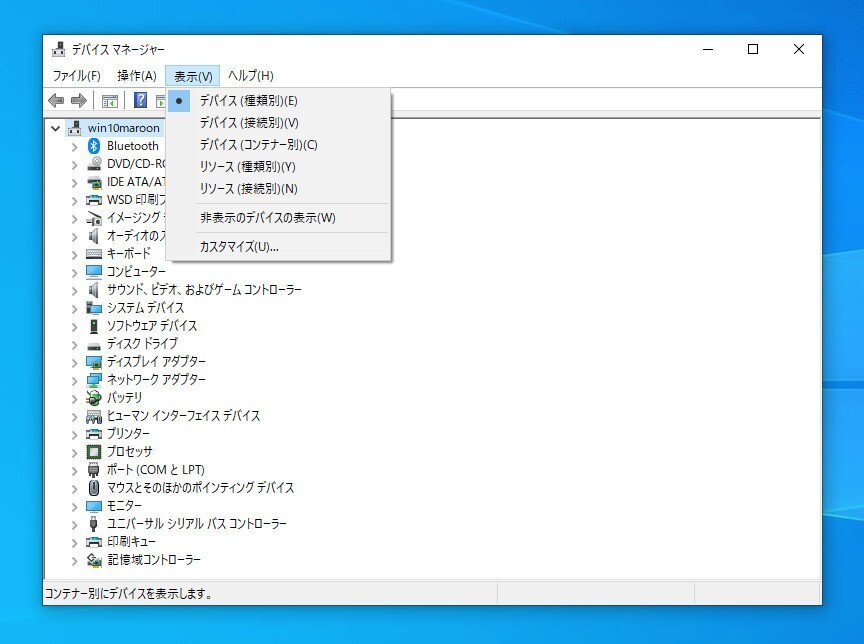This screenshot has height=644, width=864.
Task: Select the ディスク ドライブ tree item
Action: [x=142, y=344]
